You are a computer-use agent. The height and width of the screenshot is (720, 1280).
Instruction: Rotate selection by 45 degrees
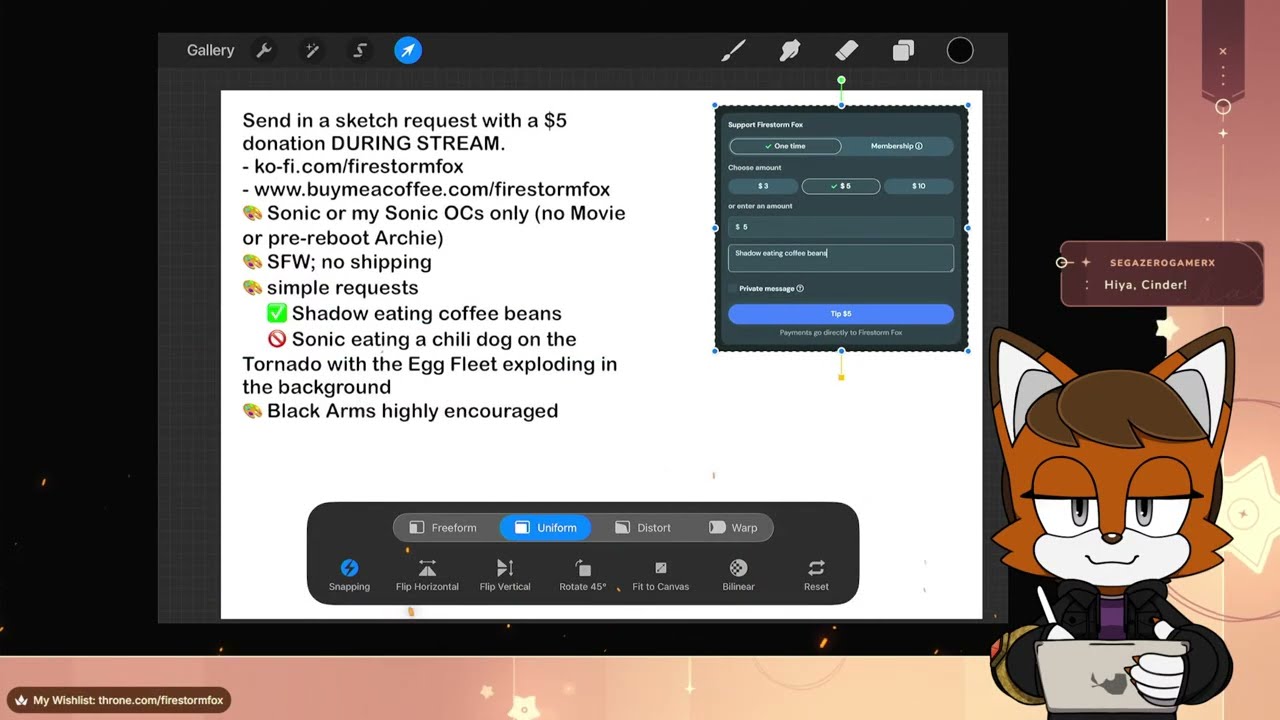pos(583,575)
